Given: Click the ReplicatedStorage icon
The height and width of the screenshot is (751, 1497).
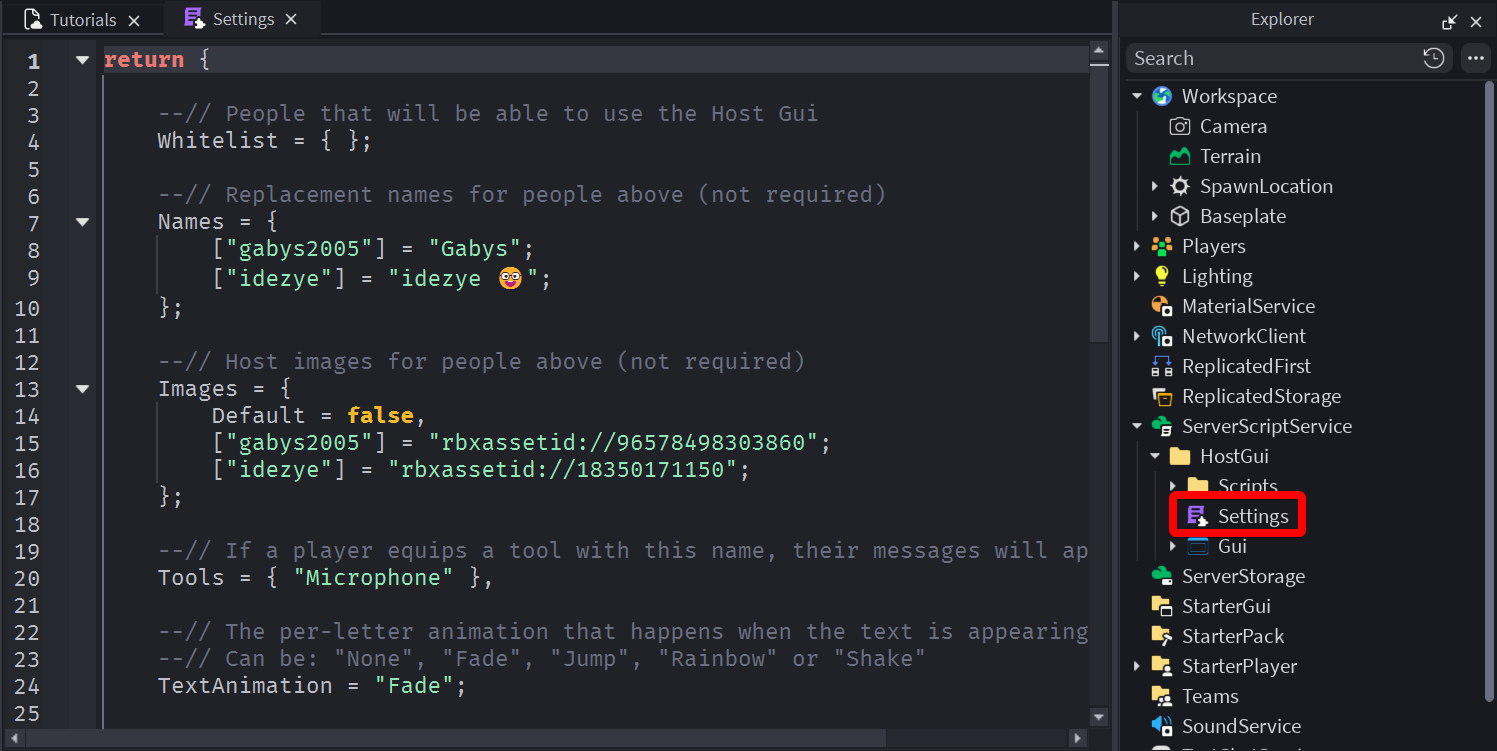Looking at the screenshot, I should [x=1161, y=396].
